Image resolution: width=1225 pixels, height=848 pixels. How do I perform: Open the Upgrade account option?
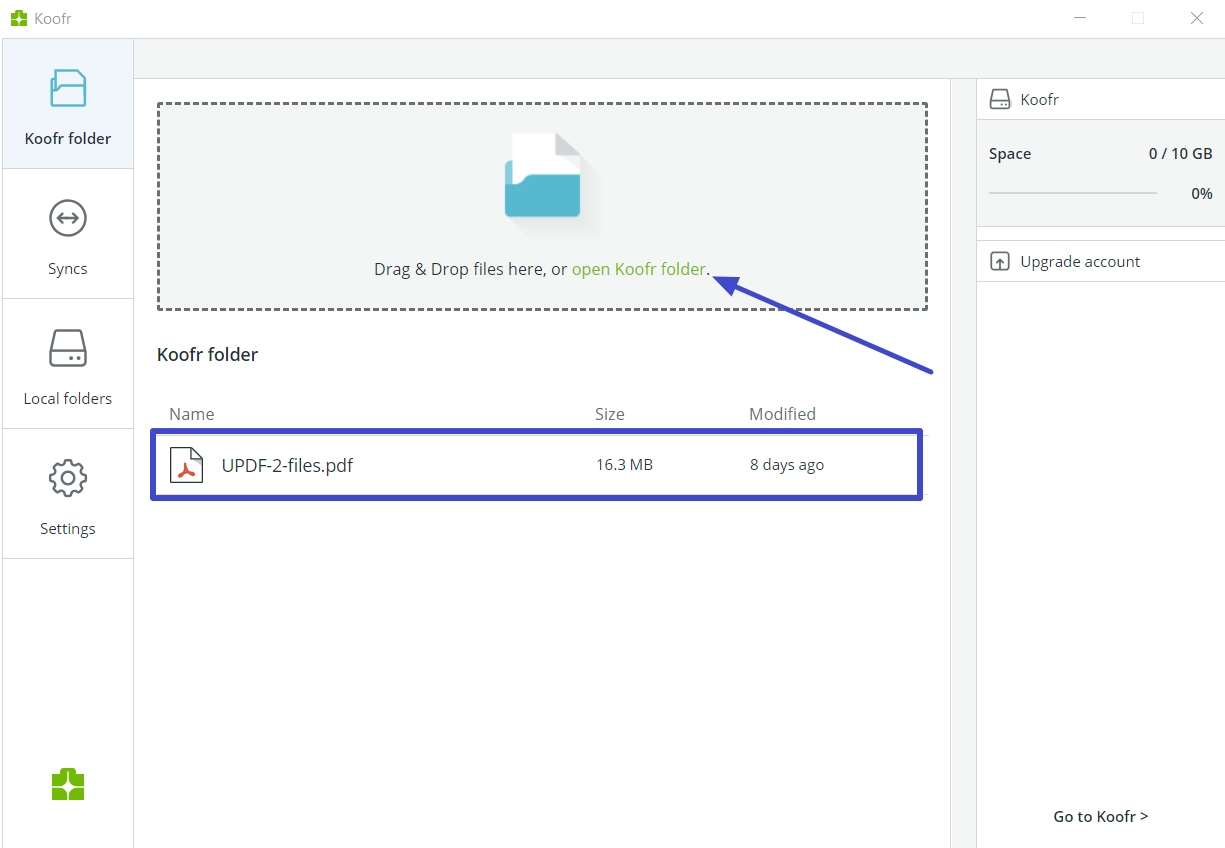tap(1101, 261)
